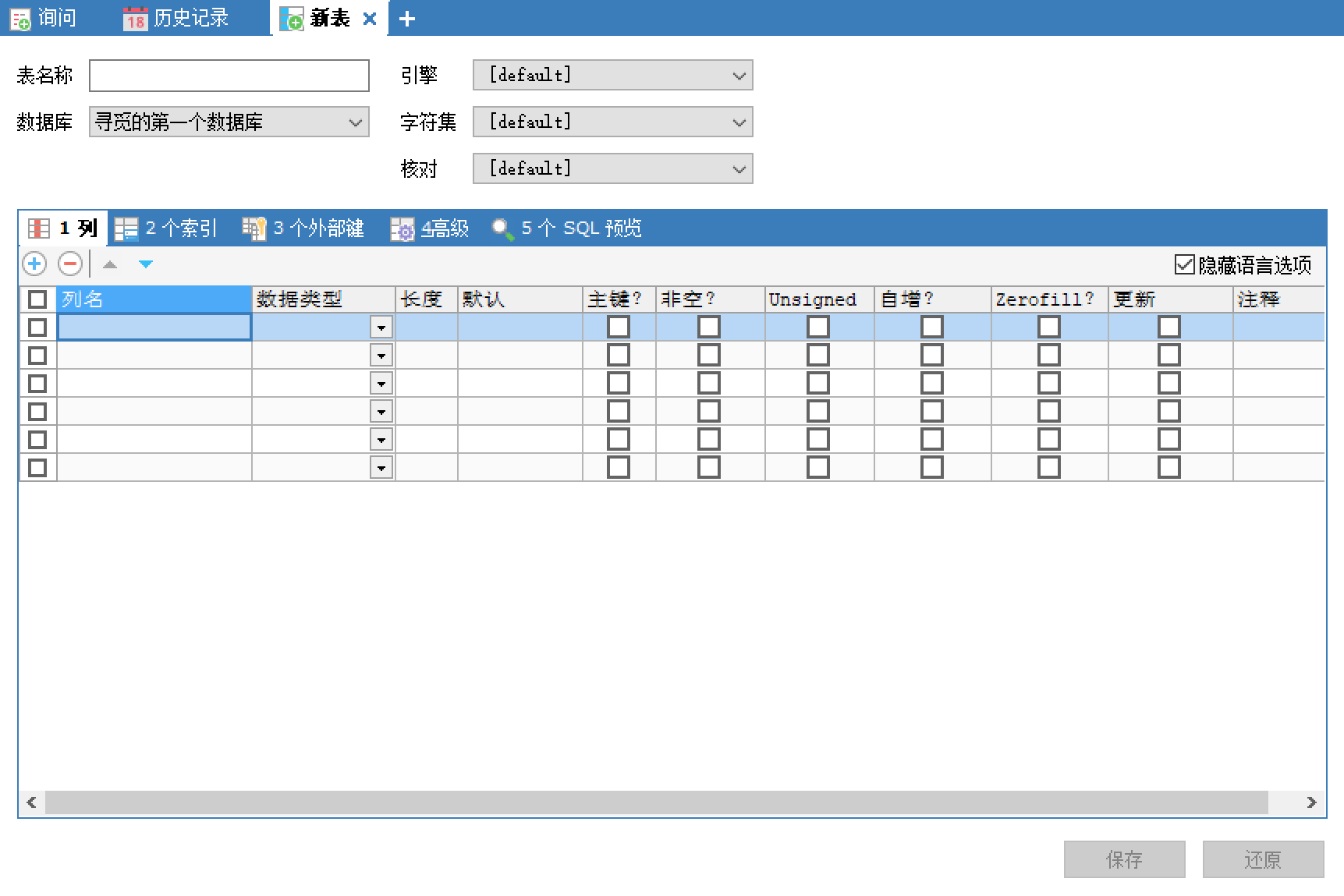
Task: Open fifth row 数据类型 dropdown arrow
Action: (381, 440)
